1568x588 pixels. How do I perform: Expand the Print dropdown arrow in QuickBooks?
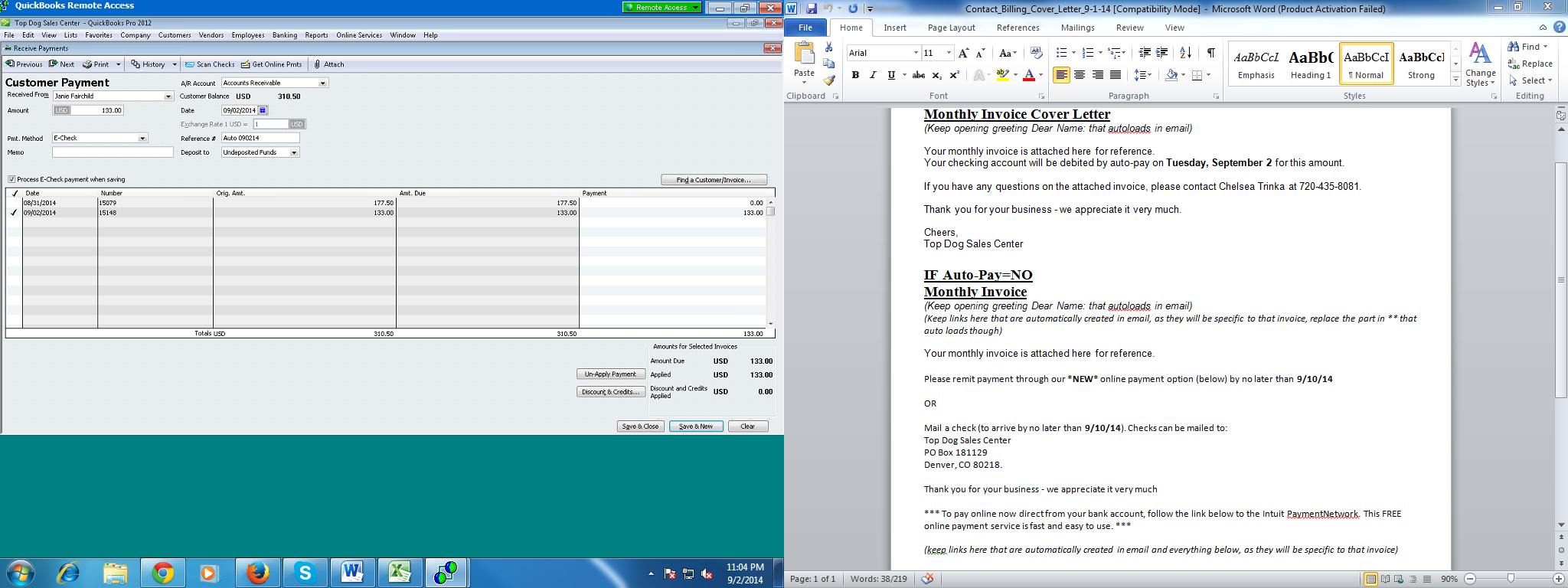118,64
